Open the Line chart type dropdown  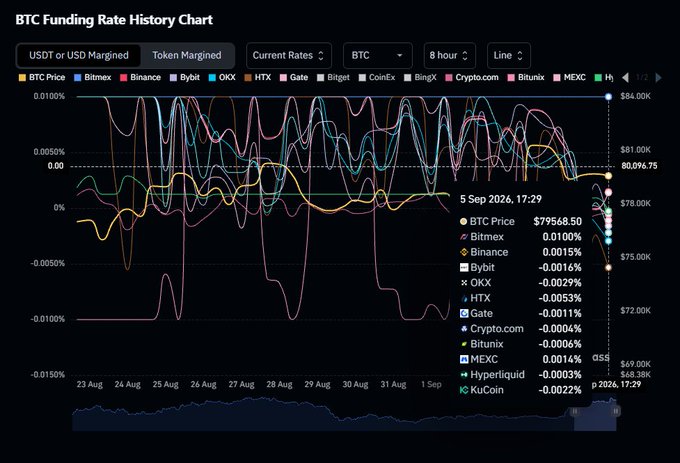point(509,55)
